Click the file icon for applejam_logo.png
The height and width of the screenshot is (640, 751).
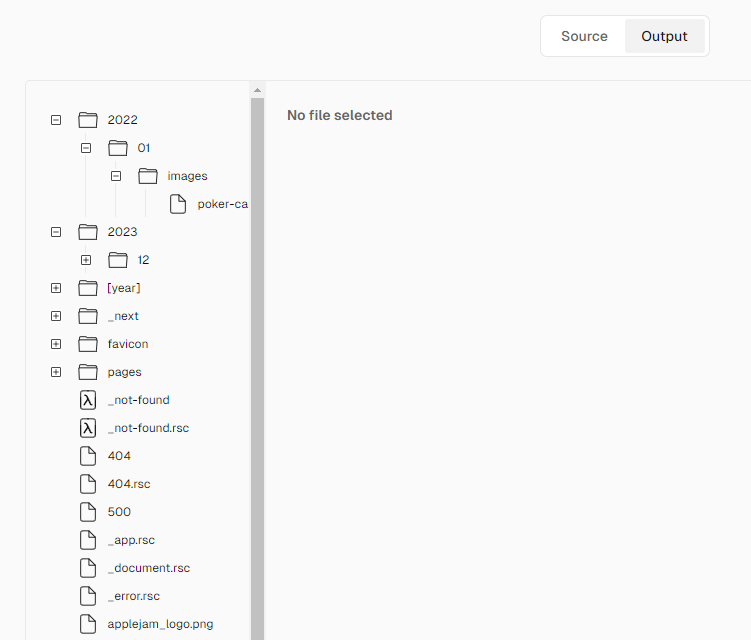coord(88,624)
